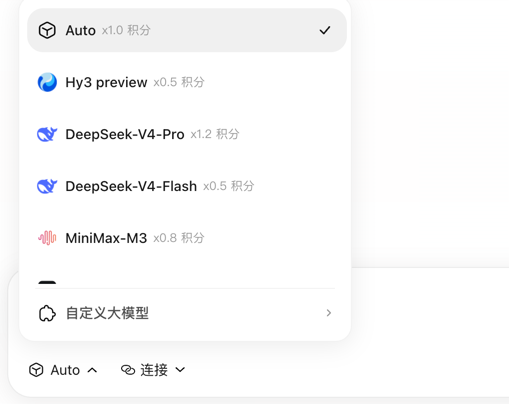The image size is (509, 404).
Task: Expand the 连接 dropdown arrow
Action: [x=180, y=370]
